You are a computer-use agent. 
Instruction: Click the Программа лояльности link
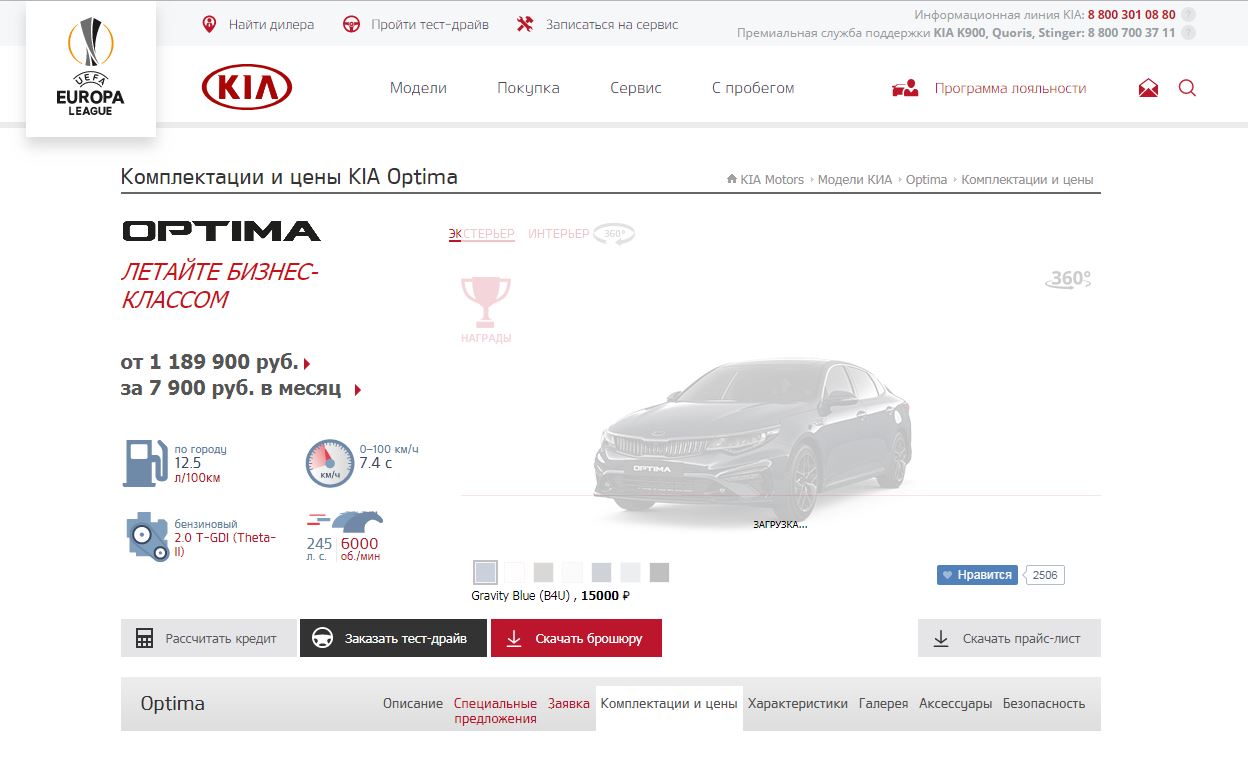(x=1010, y=88)
